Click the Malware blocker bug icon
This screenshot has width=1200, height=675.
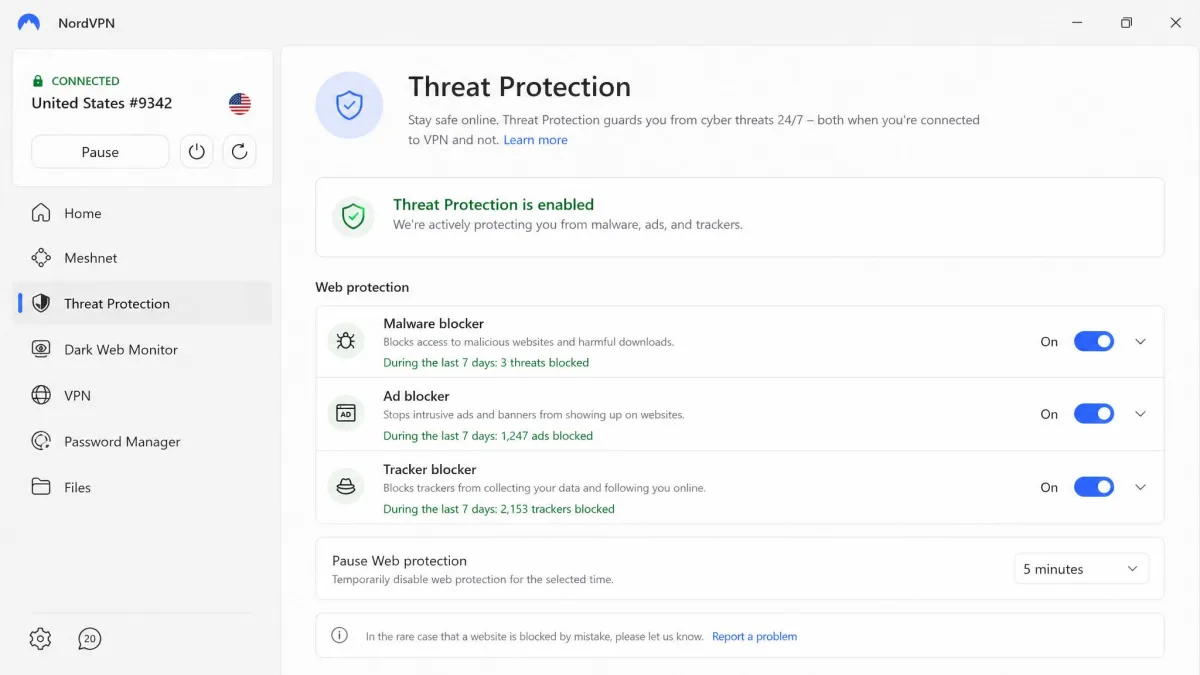pyautogui.click(x=346, y=341)
